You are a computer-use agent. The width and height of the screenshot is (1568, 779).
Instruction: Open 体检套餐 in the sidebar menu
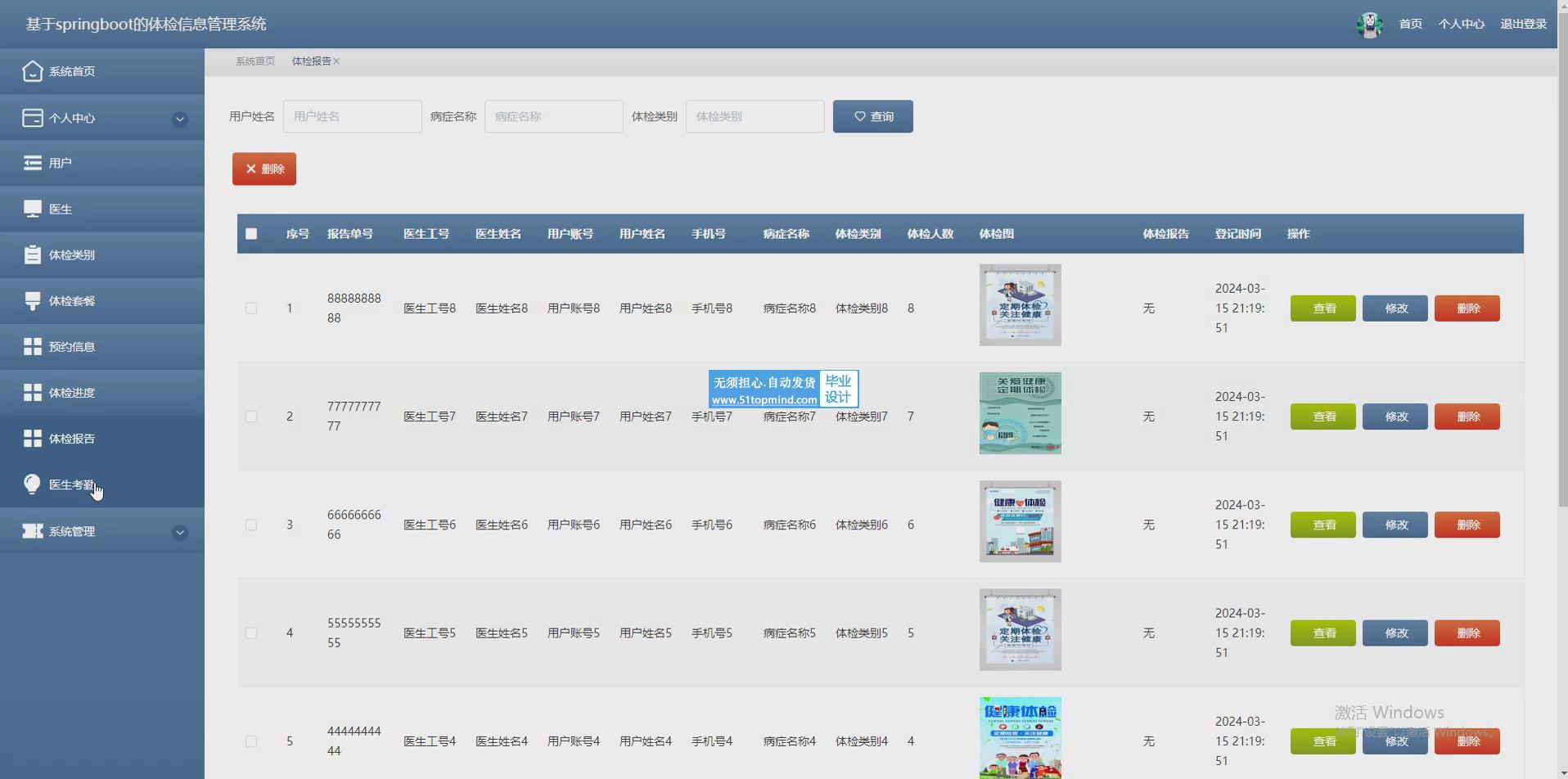pos(102,300)
